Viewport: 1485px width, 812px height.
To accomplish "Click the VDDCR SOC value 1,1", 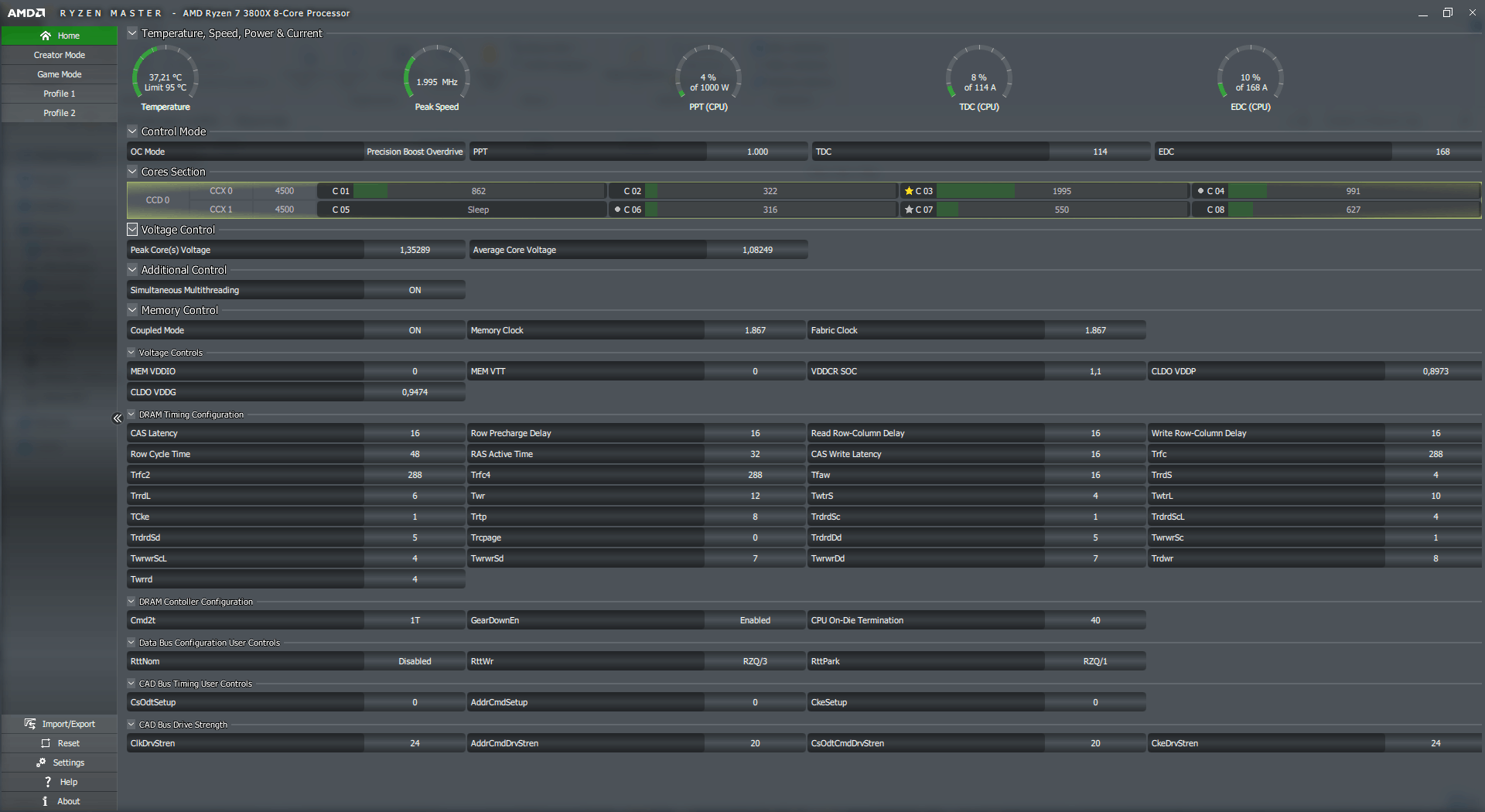I will pos(1095,371).
